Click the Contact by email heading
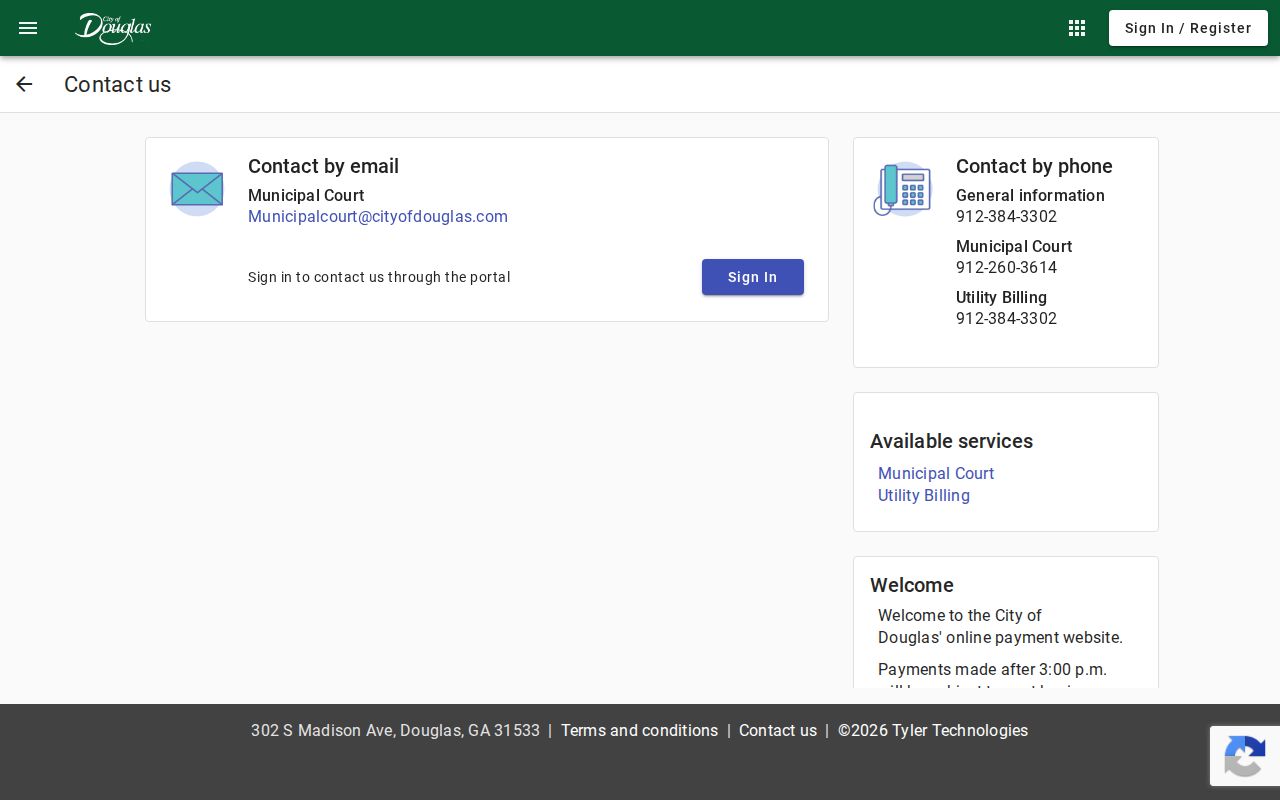The image size is (1280, 800). 323,166
